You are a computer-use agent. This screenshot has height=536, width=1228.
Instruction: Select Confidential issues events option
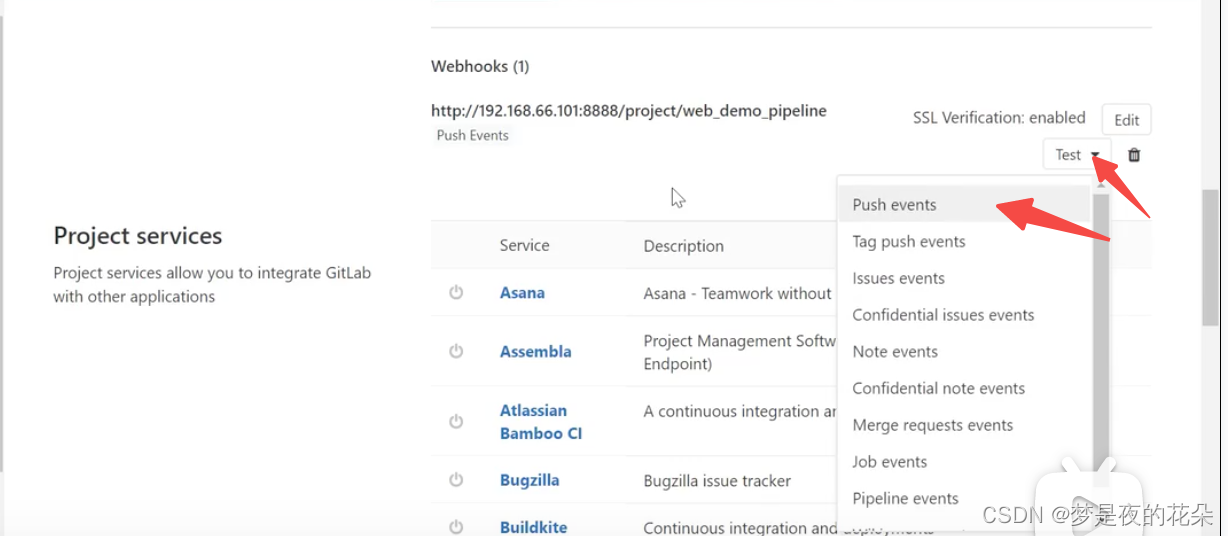(963, 315)
